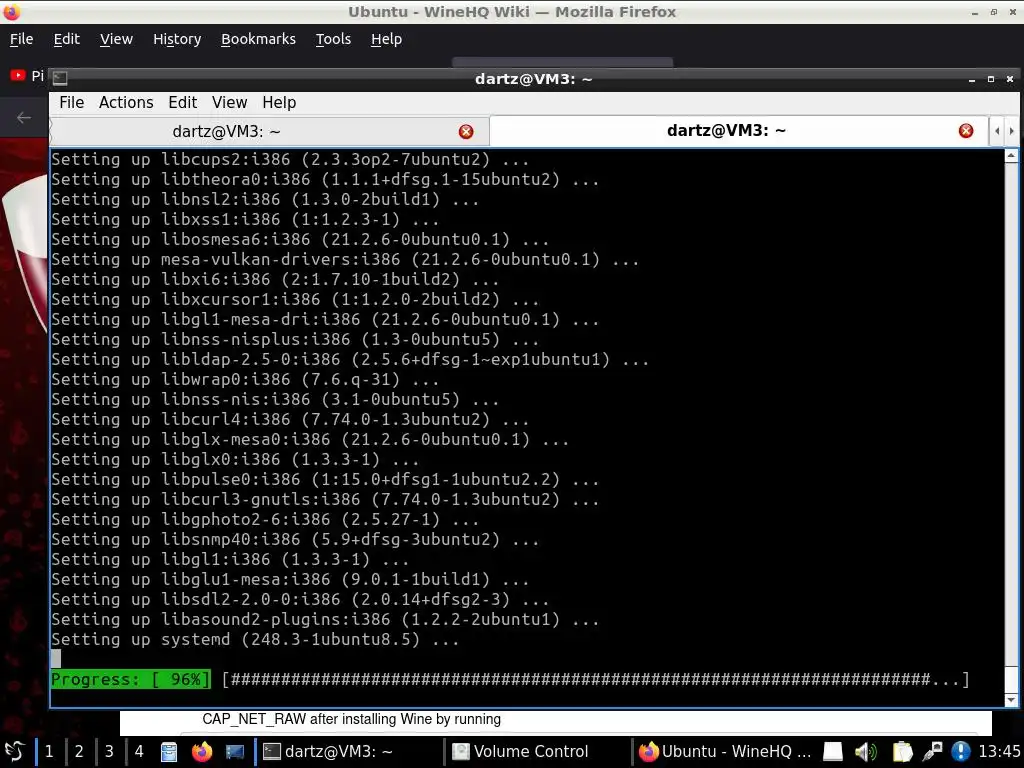Open the terminal File menu

tap(71, 103)
